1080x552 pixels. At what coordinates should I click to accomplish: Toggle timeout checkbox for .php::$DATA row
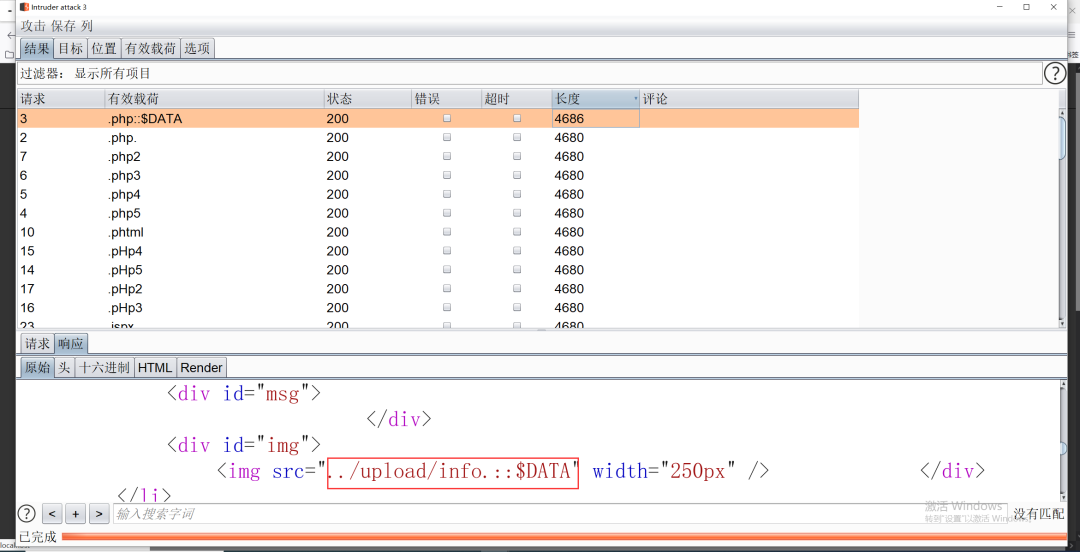[x=517, y=118]
